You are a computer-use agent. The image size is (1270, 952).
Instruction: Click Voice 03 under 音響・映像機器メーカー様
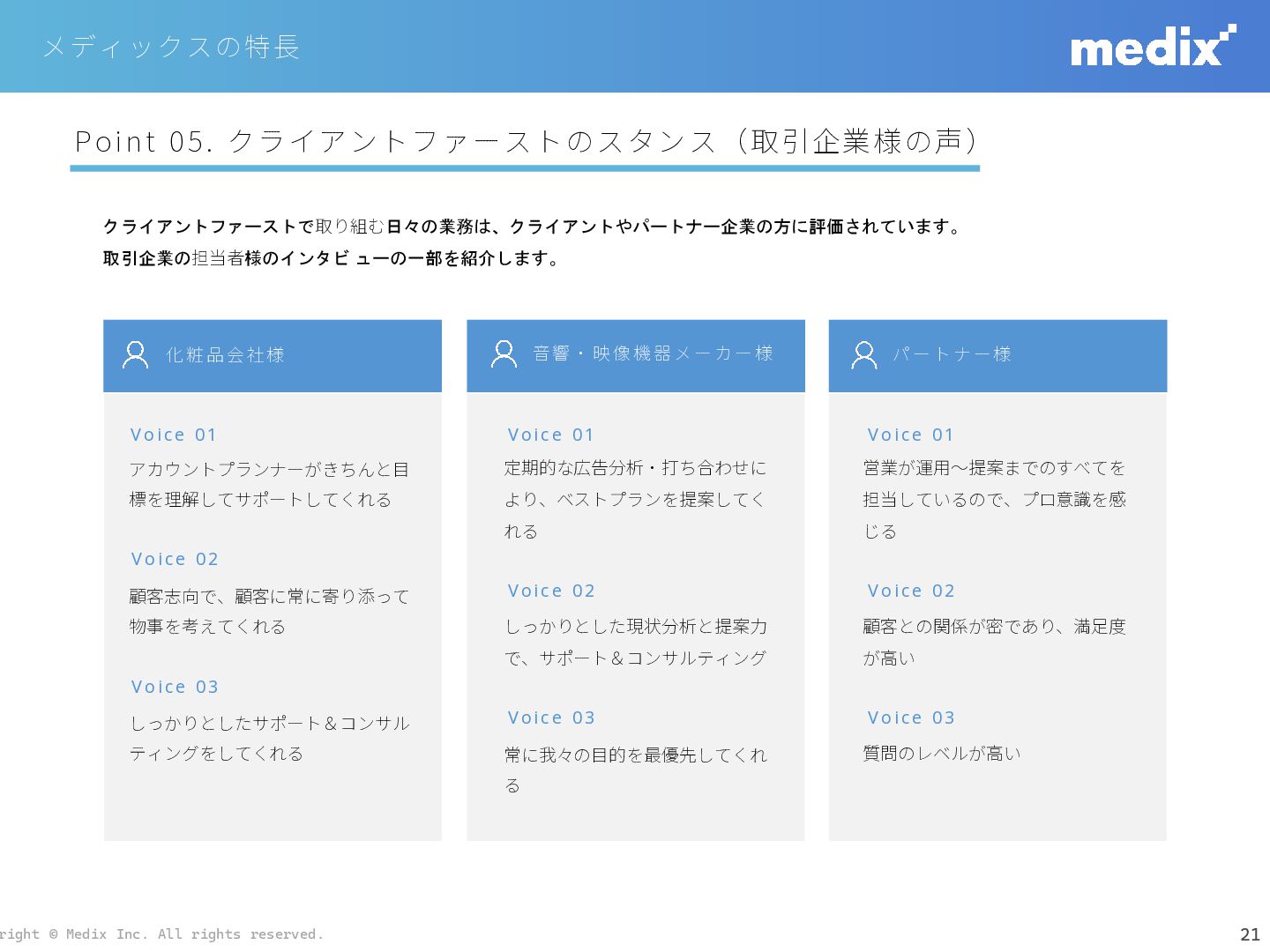552,718
